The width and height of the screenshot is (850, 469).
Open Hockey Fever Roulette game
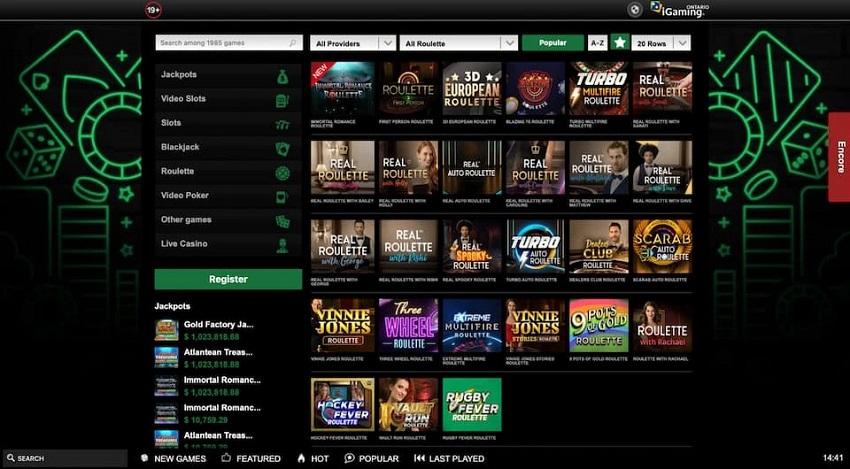[343, 404]
